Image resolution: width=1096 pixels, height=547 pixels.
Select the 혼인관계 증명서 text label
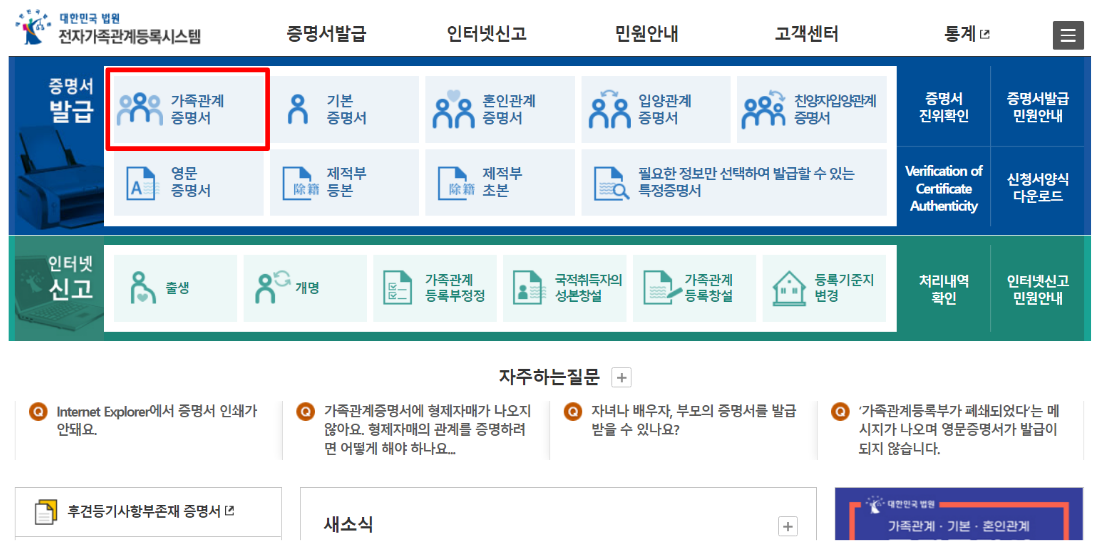(510, 110)
